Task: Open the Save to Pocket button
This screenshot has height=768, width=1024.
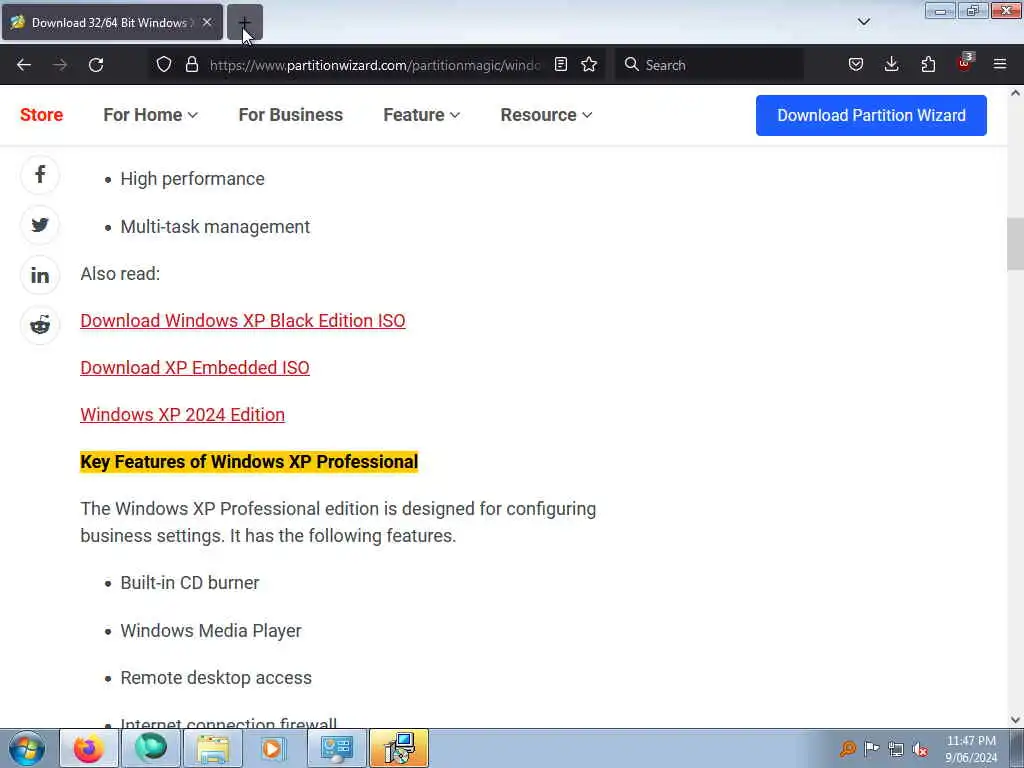Action: pyautogui.click(x=856, y=65)
